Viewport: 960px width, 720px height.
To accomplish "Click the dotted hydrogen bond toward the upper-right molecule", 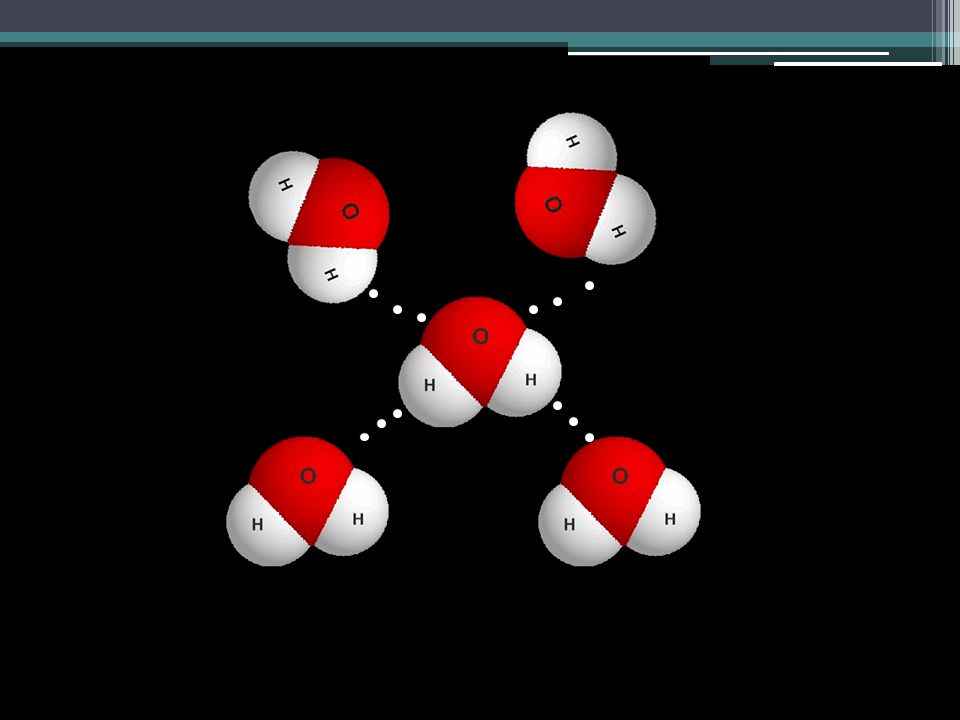I will tap(561, 298).
